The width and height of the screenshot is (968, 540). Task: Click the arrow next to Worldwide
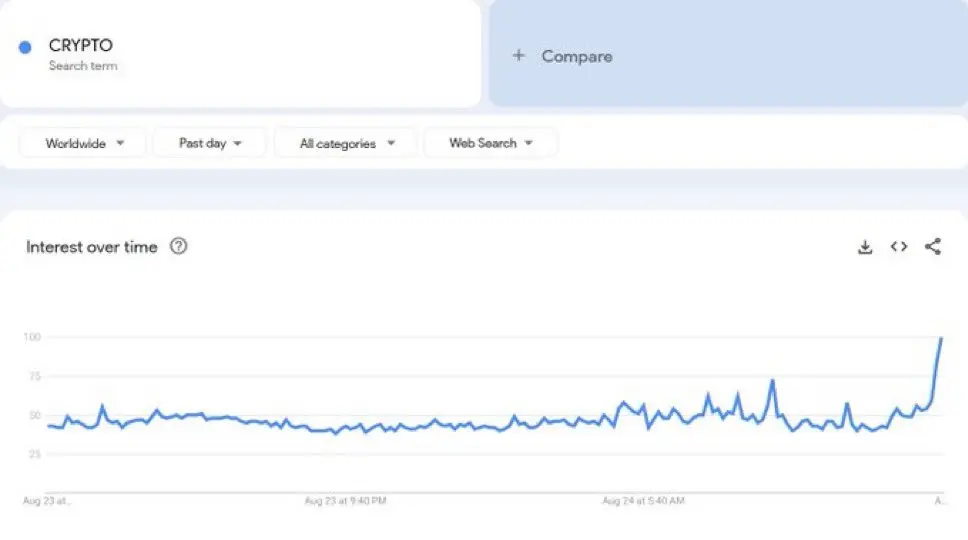(x=120, y=143)
